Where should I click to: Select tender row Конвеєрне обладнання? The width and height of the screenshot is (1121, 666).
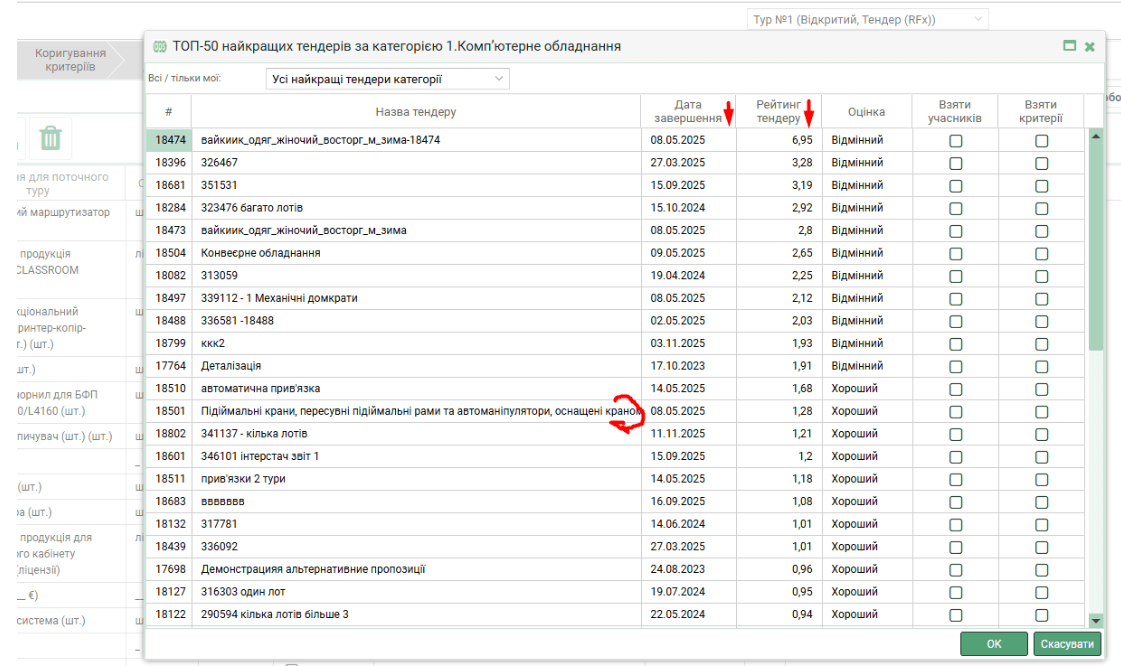point(260,253)
